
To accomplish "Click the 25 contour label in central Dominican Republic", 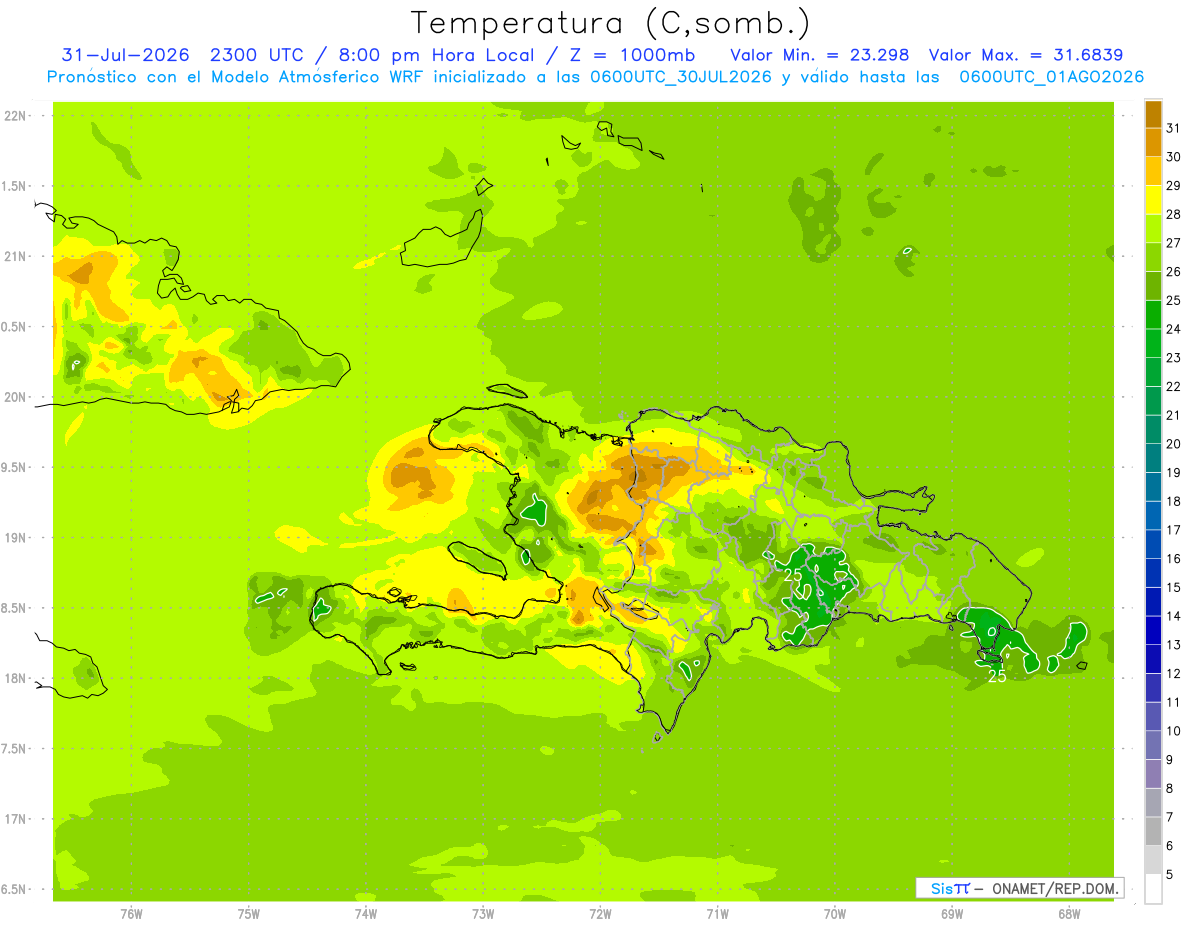I will [793, 575].
